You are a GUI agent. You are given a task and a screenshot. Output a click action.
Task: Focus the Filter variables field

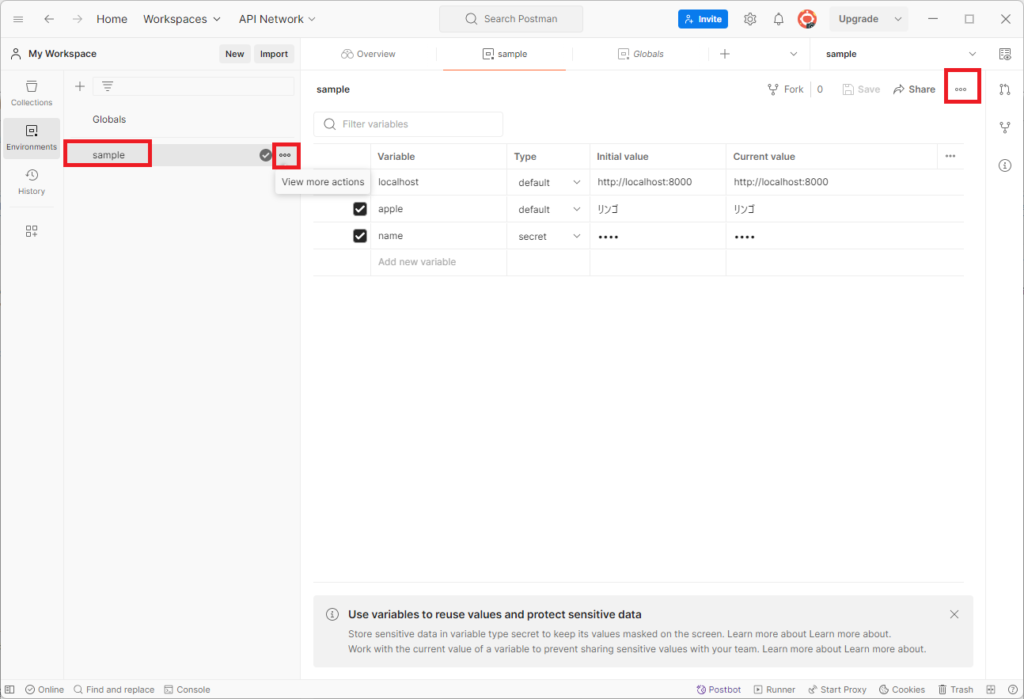(408, 124)
